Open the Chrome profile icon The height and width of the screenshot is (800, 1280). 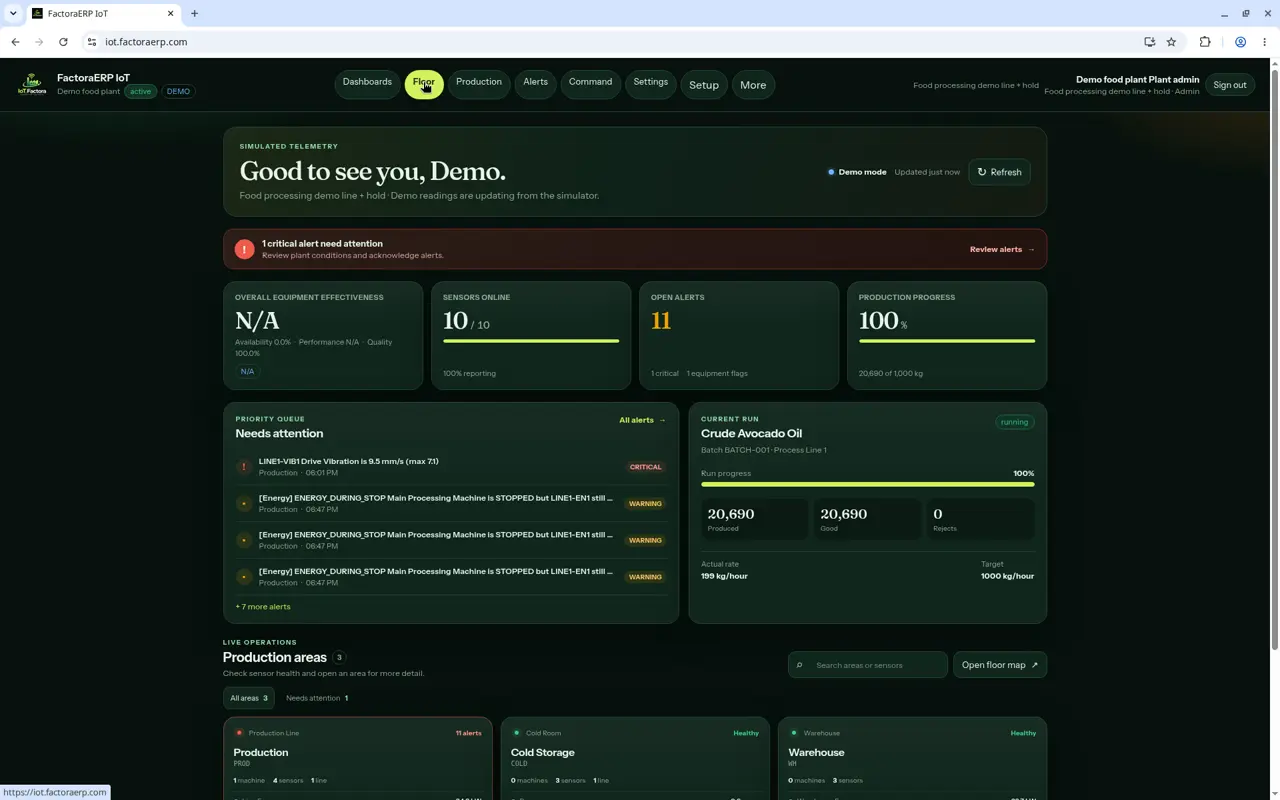(1240, 42)
